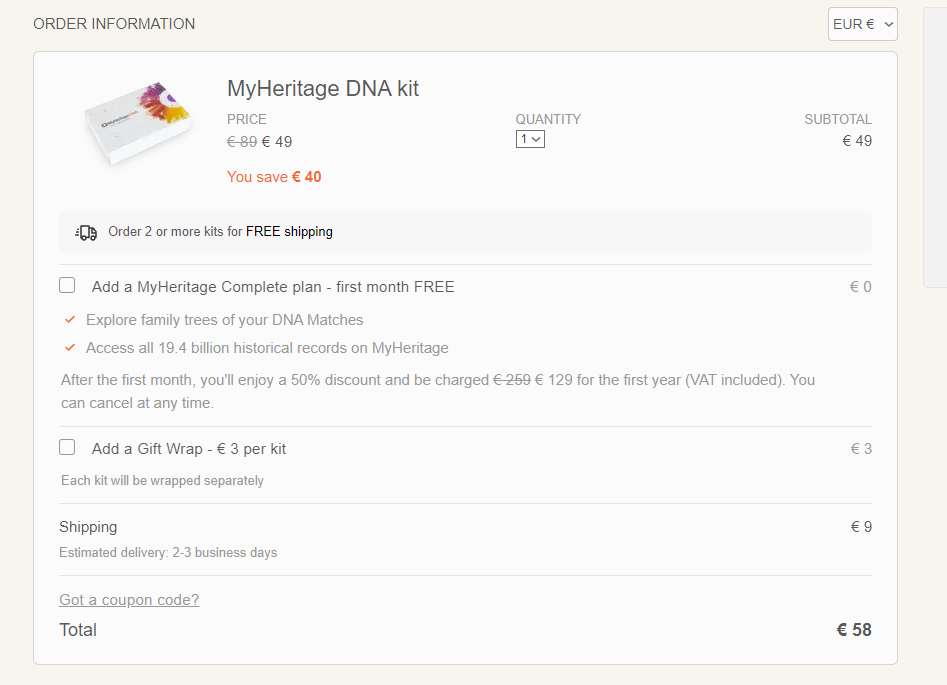Screen dimensions: 947x685
Task: Click the free shipping truck icon
Action: click(86, 233)
